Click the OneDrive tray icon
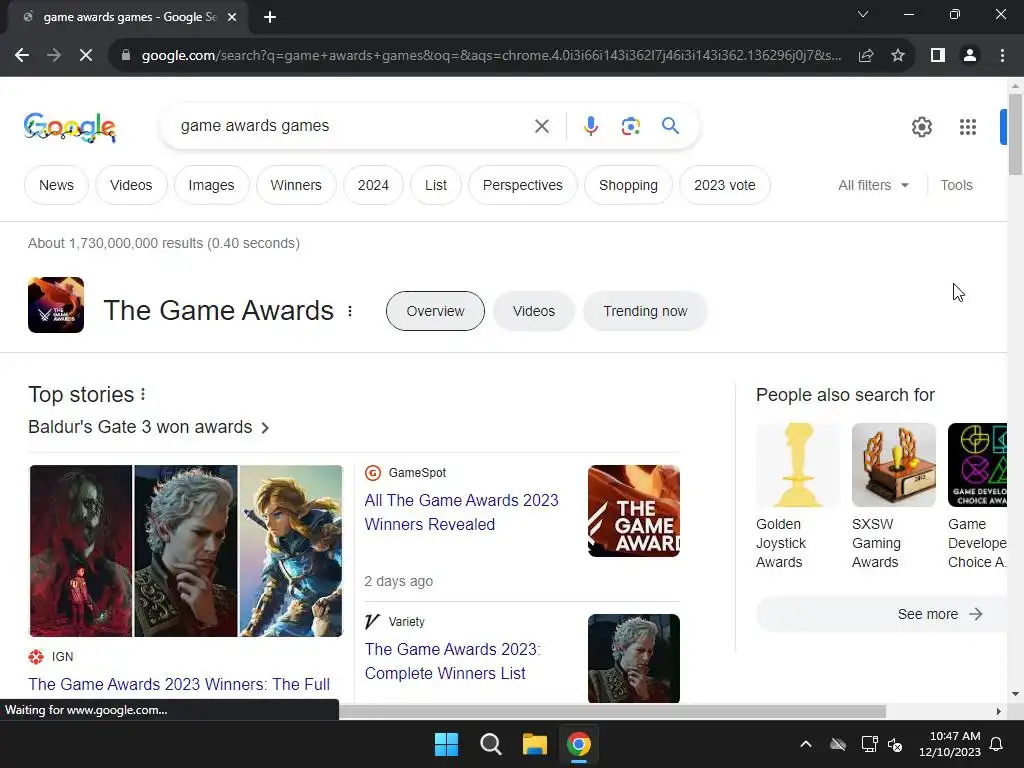The width and height of the screenshot is (1024, 768). pos(838,744)
